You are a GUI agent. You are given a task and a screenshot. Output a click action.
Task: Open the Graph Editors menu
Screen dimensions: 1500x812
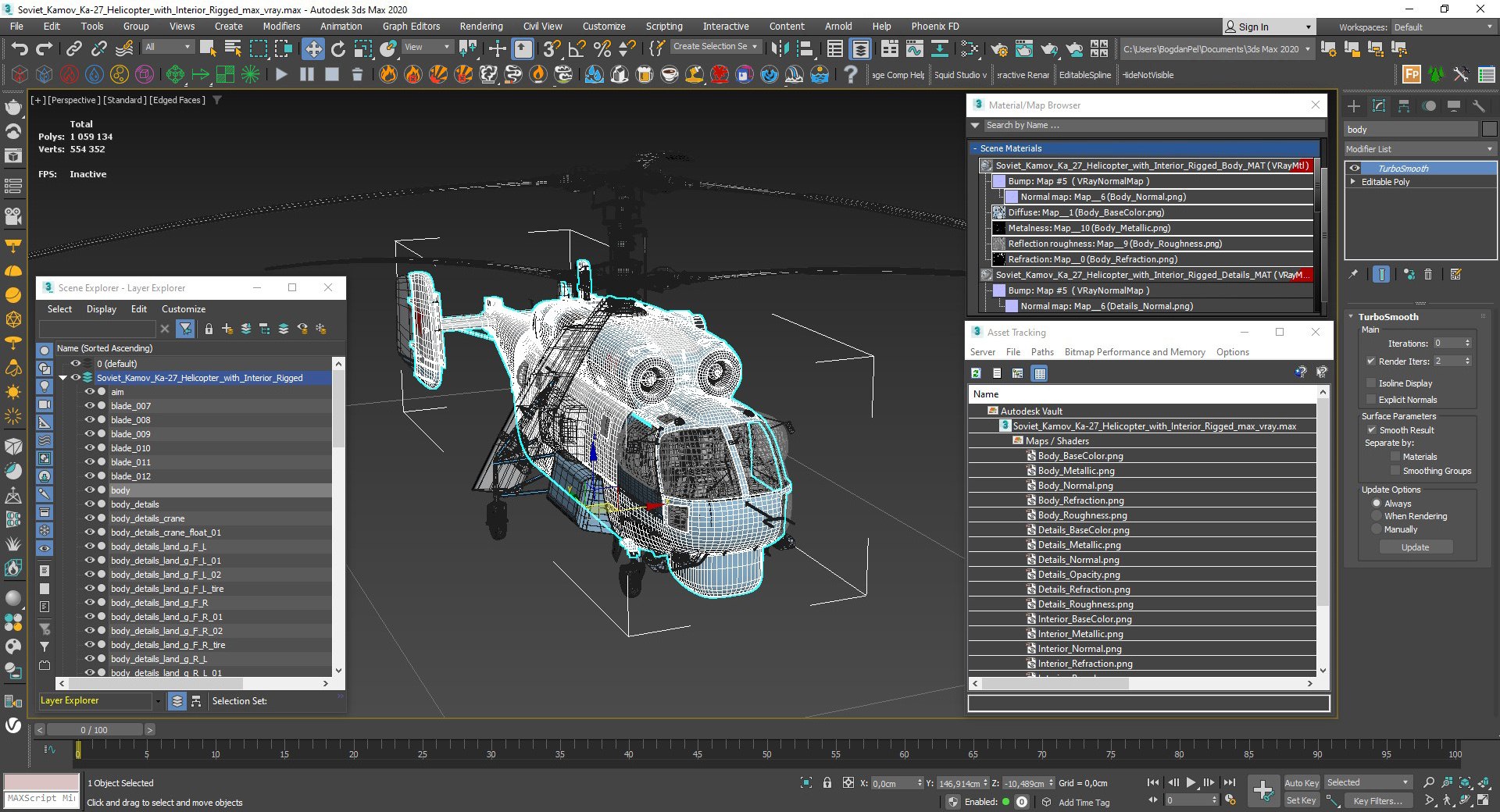point(411,27)
